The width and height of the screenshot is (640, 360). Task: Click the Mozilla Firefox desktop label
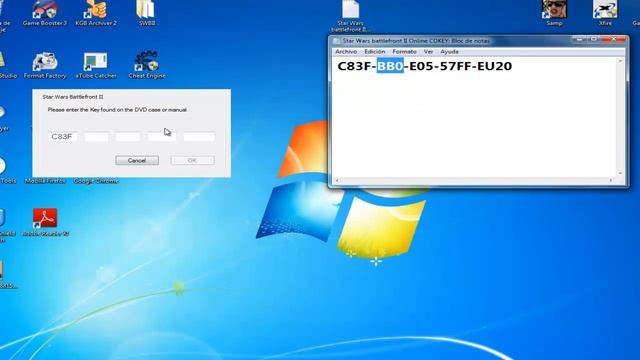tap(45, 181)
